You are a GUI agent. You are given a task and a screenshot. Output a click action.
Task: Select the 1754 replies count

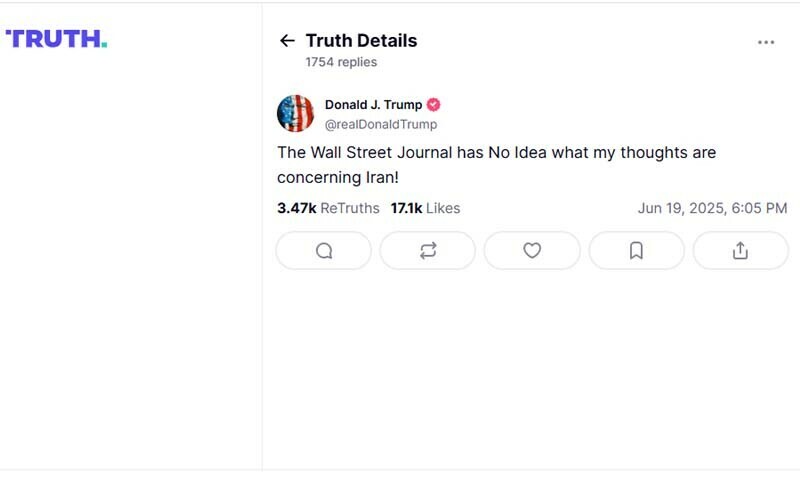(341, 62)
